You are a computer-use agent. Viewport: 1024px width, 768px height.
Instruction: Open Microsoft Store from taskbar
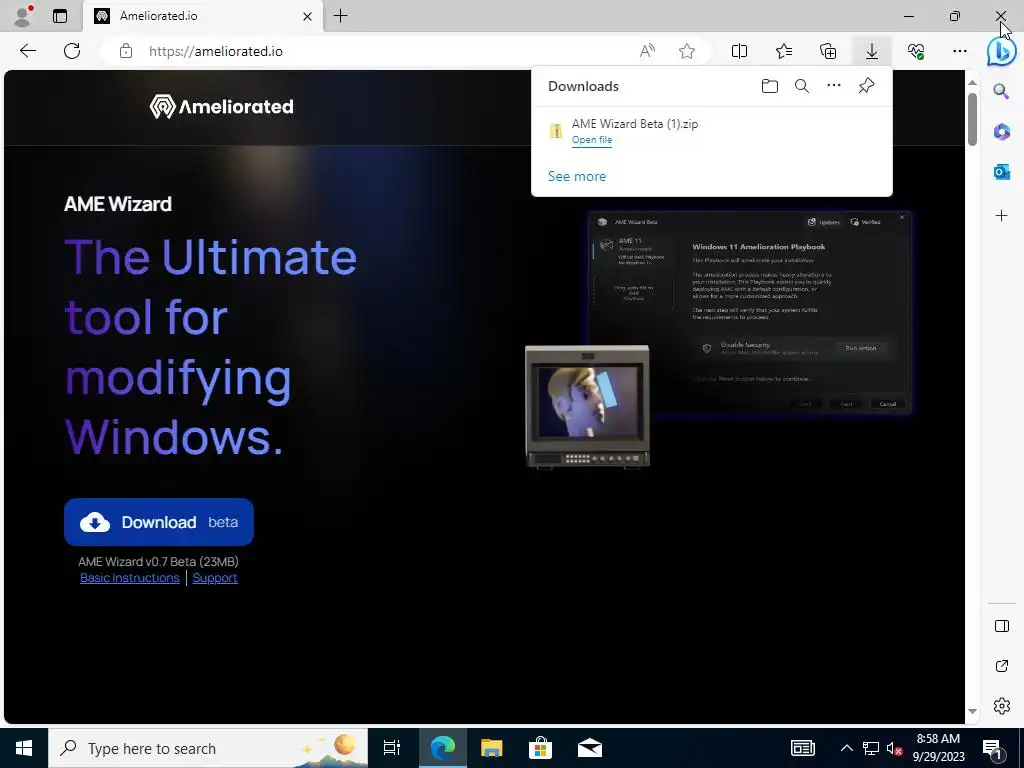[x=540, y=748]
